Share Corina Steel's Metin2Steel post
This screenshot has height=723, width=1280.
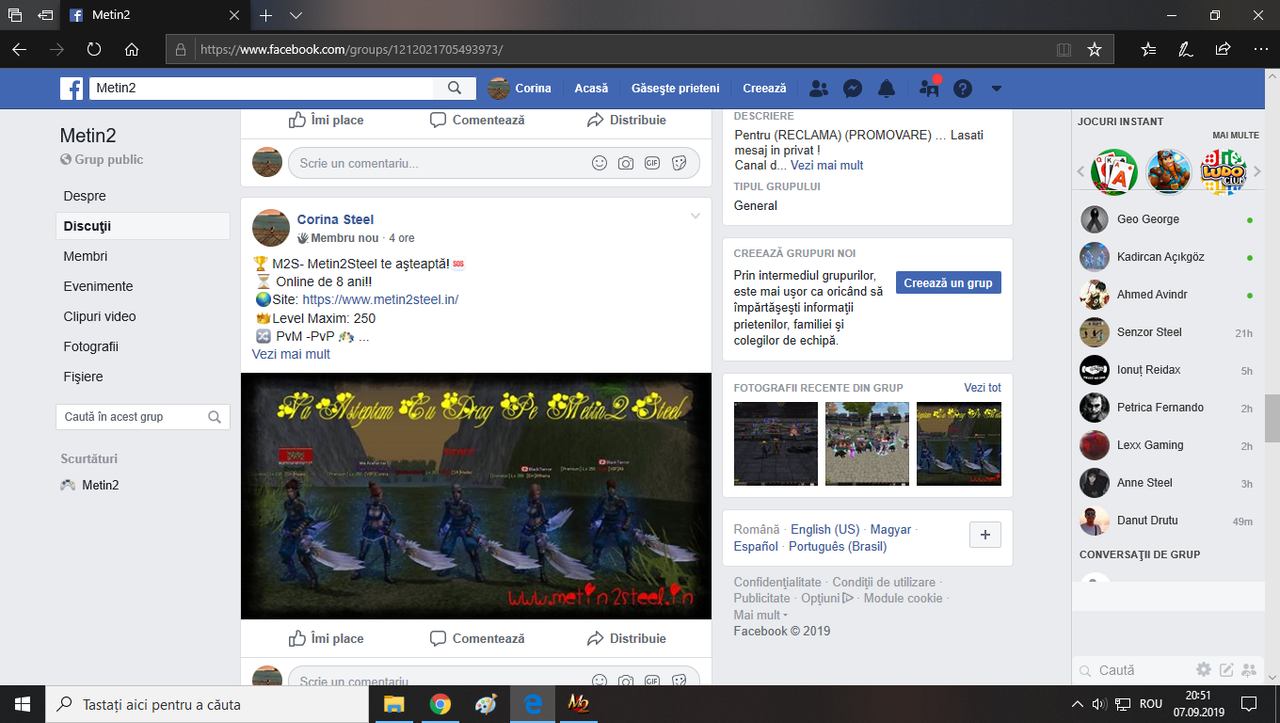coord(626,638)
